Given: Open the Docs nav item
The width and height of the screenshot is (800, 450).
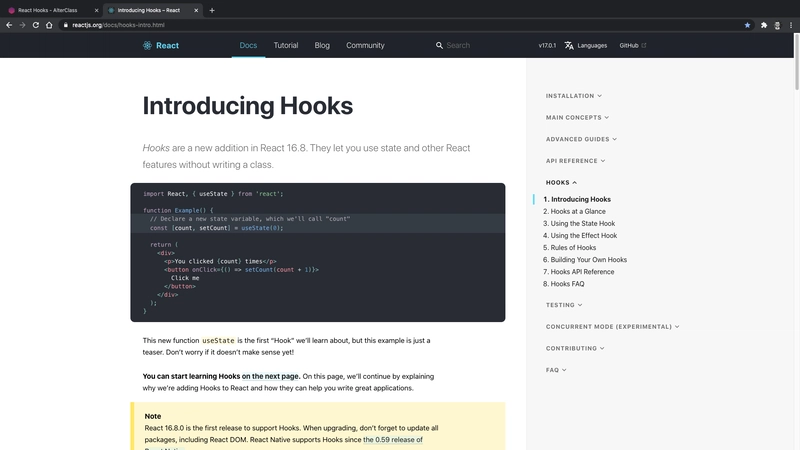Looking at the screenshot, I should [x=248, y=45].
